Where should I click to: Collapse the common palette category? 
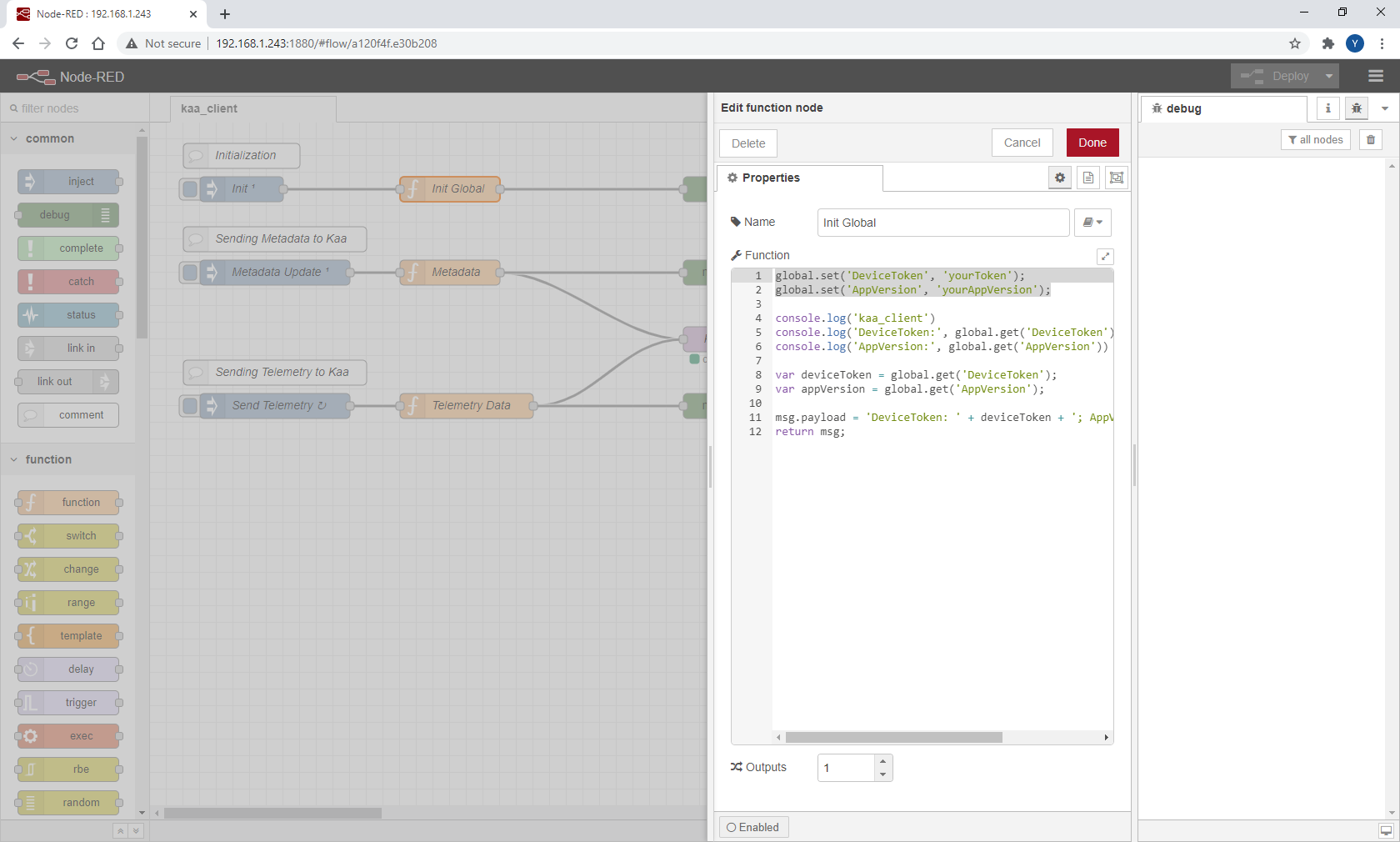67,138
